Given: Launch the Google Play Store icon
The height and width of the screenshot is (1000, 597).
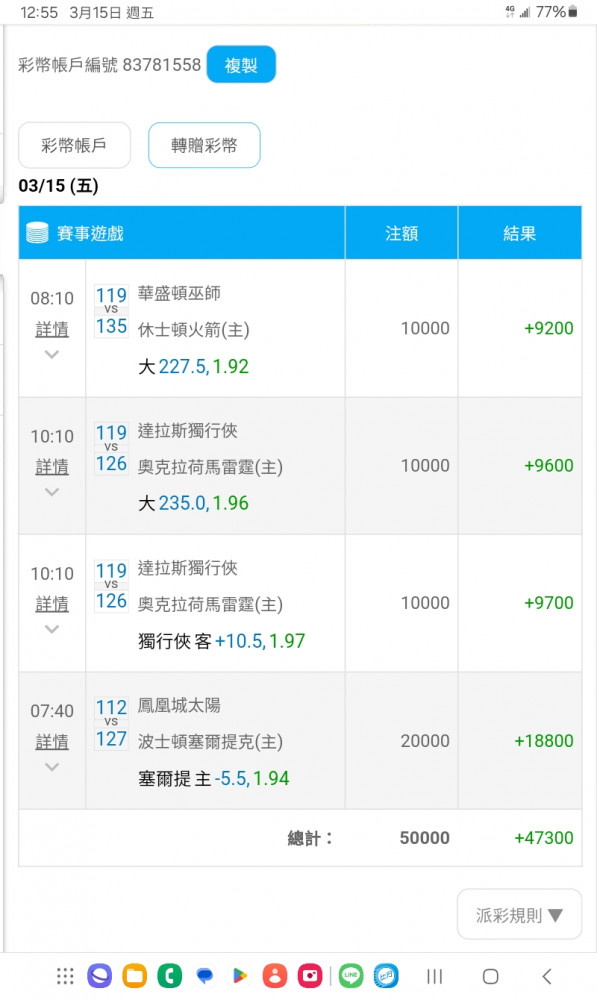Looking at the screenshot, I should [x=240, y=976].
